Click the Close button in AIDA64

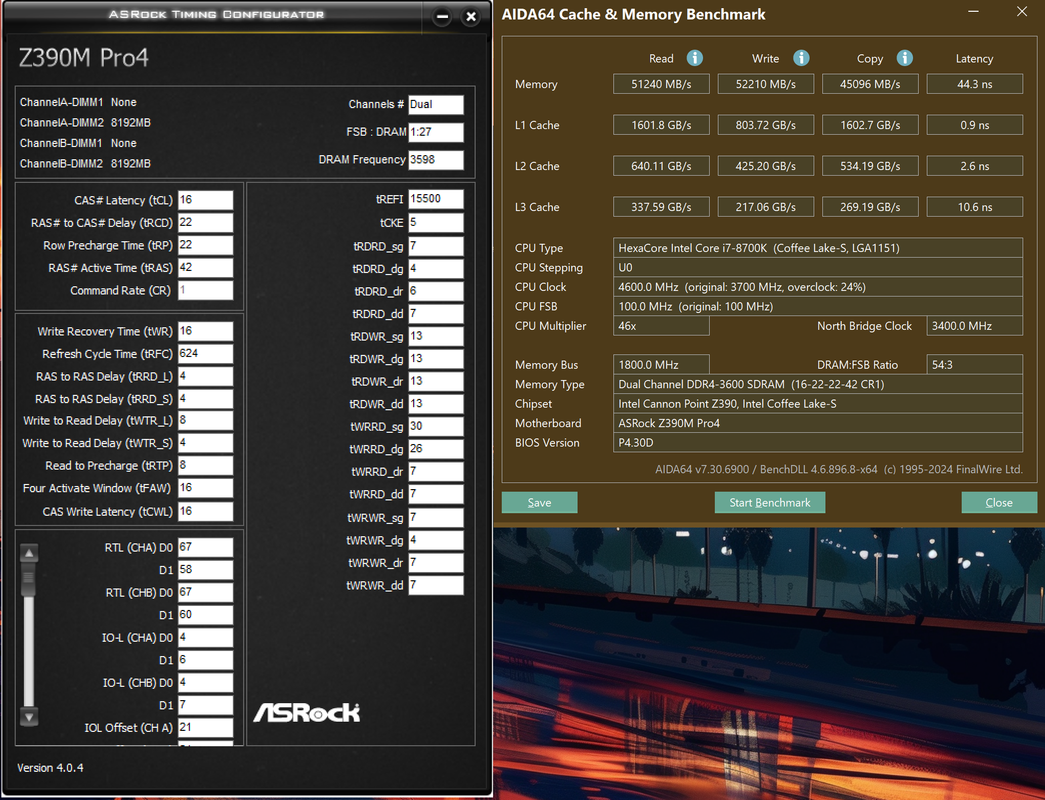(998, 502)
